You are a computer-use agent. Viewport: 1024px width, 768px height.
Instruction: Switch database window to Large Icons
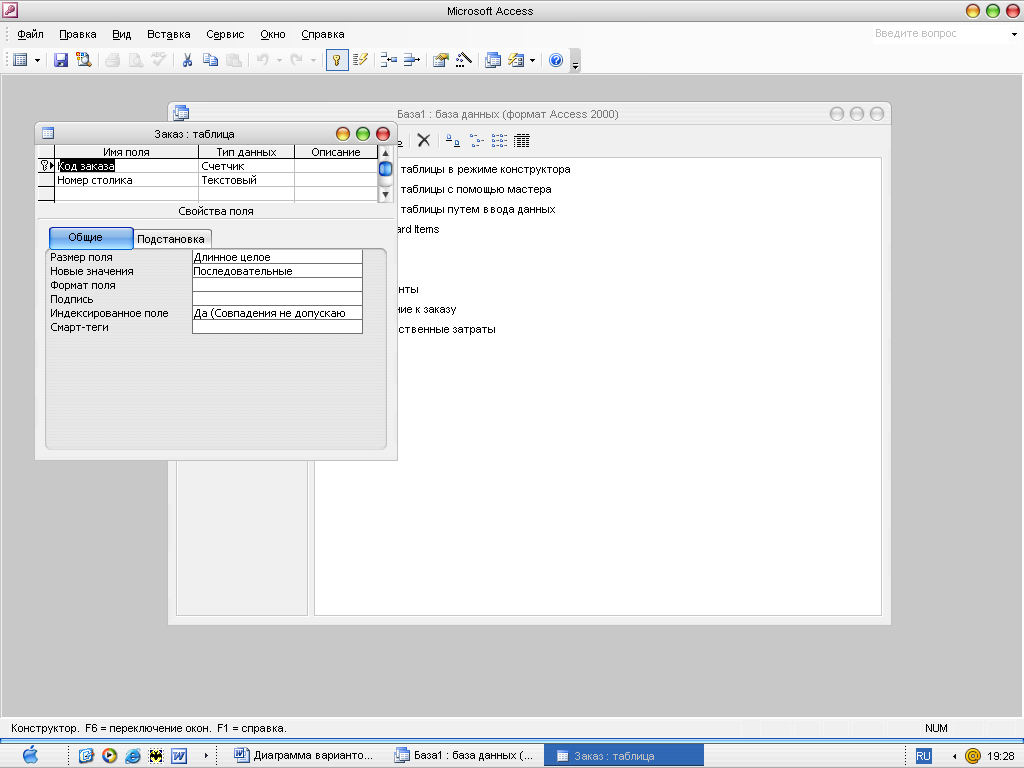pos(453,140)
